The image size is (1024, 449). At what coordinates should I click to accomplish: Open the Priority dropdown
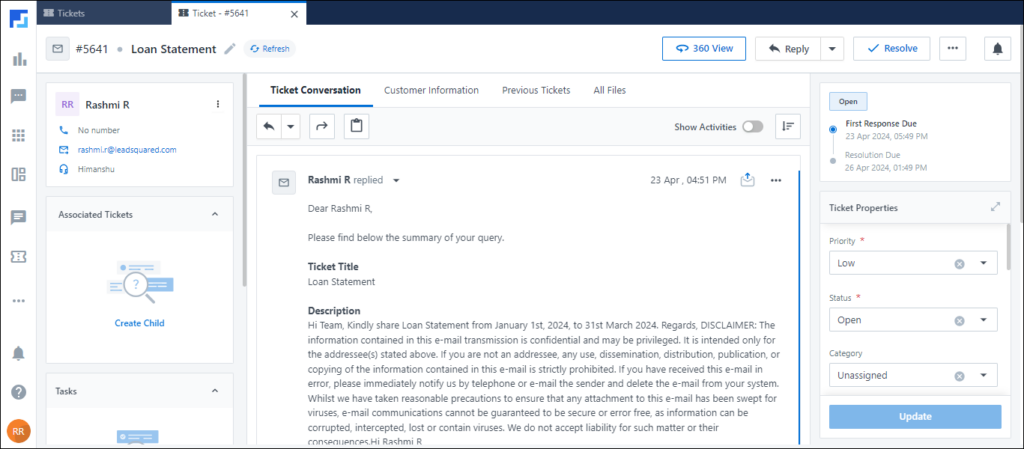(x=984, y=264)
